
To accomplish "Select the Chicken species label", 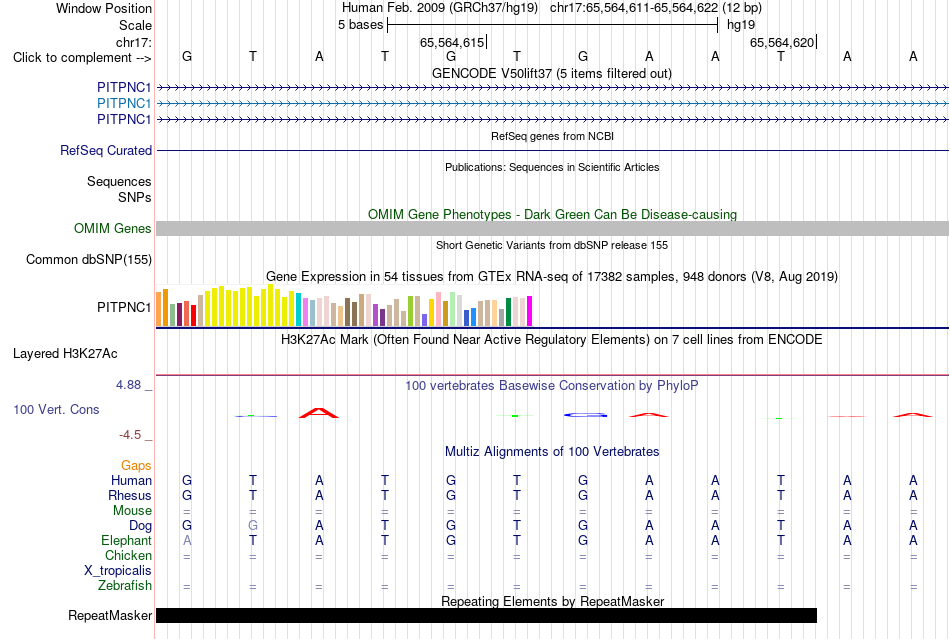I will point(128,555).
